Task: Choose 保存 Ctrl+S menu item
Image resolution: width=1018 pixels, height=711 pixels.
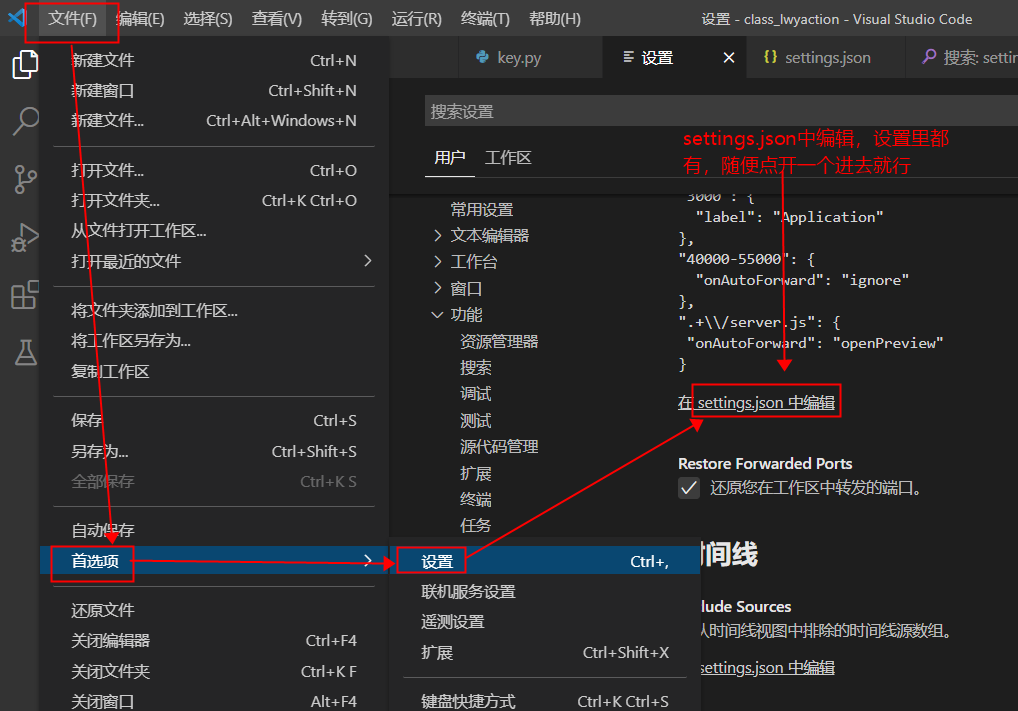Action: coord(214,420)
